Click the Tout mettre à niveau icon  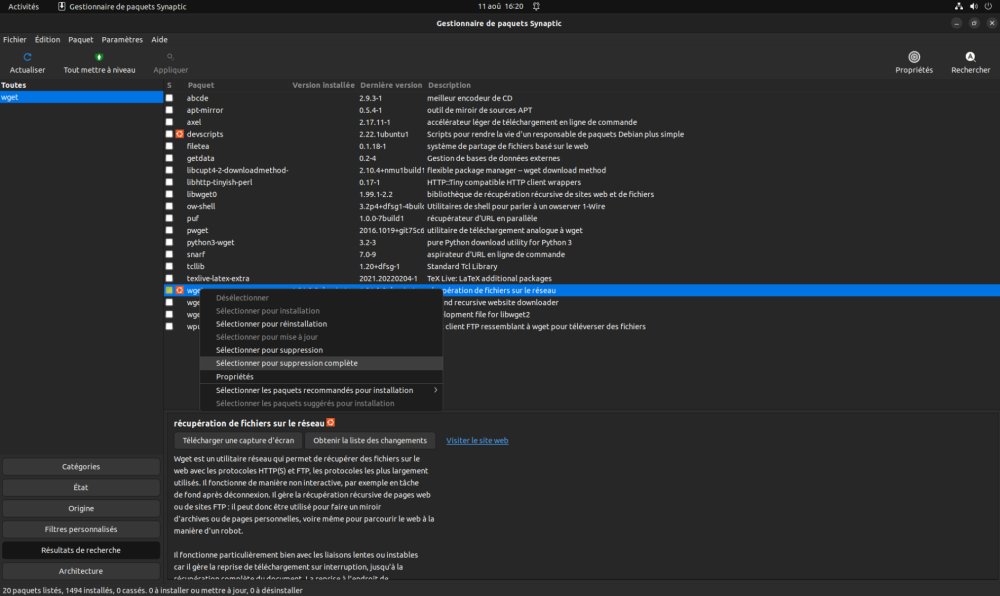click(99, 57)
